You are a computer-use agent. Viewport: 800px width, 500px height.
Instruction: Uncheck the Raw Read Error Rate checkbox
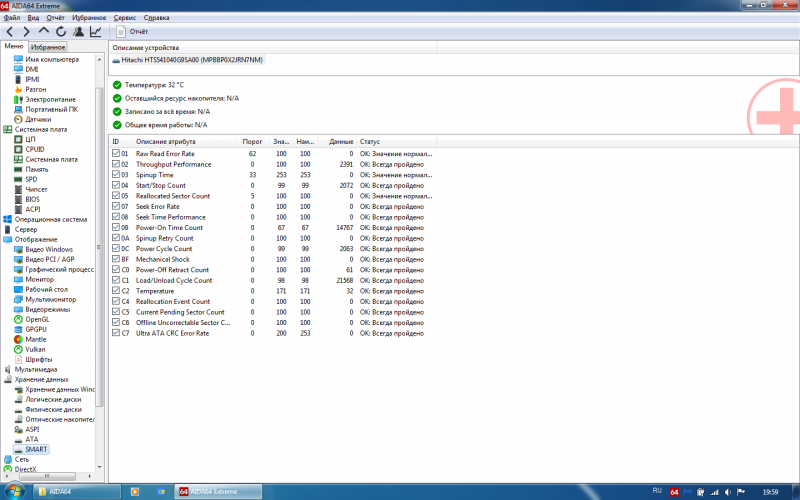[115, 154]
